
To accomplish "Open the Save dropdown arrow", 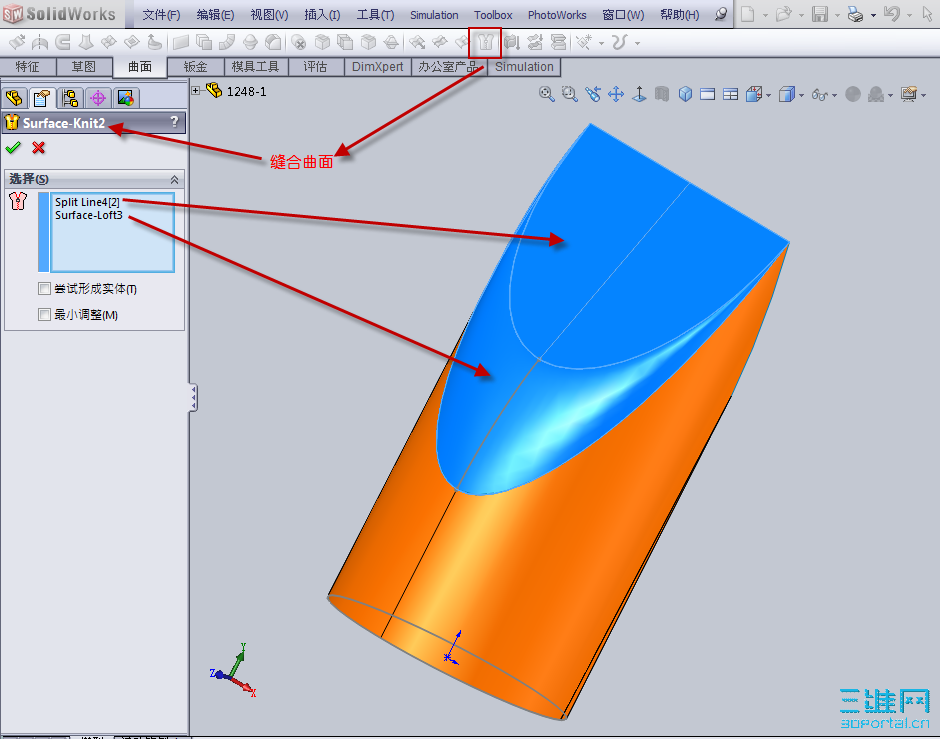I will pos(837,15).
